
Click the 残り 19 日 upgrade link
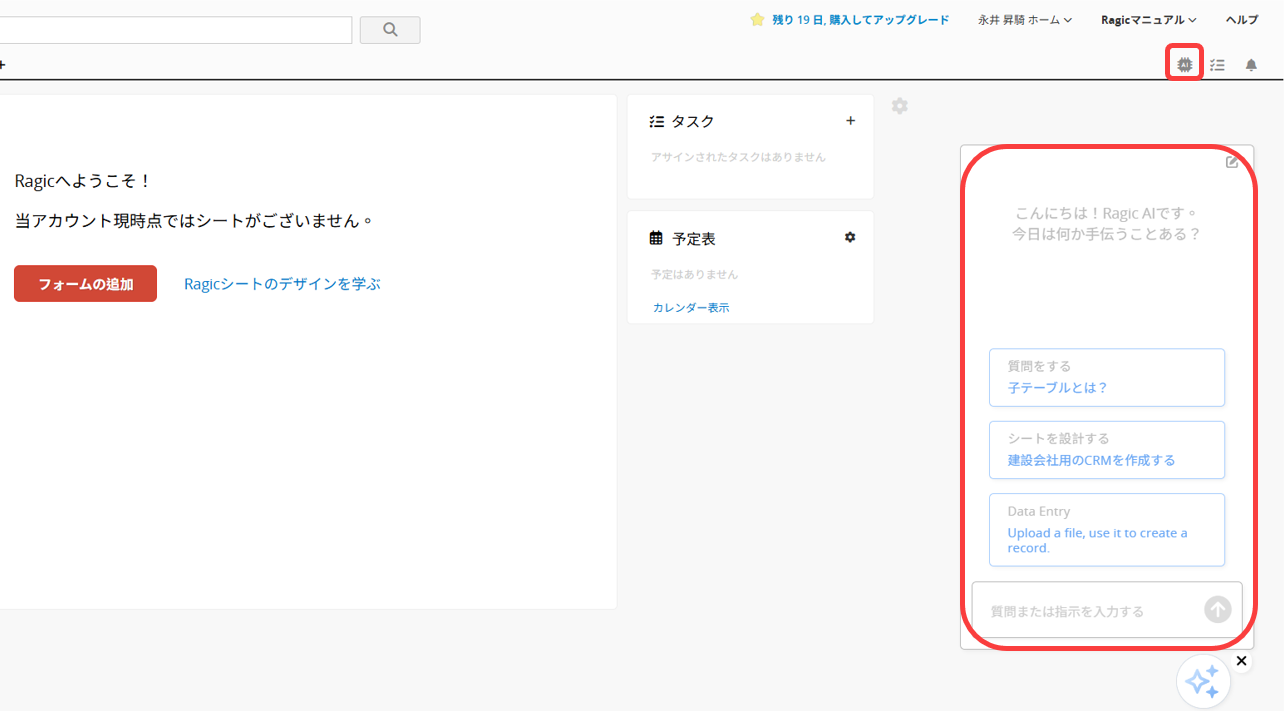pos(861,20)
